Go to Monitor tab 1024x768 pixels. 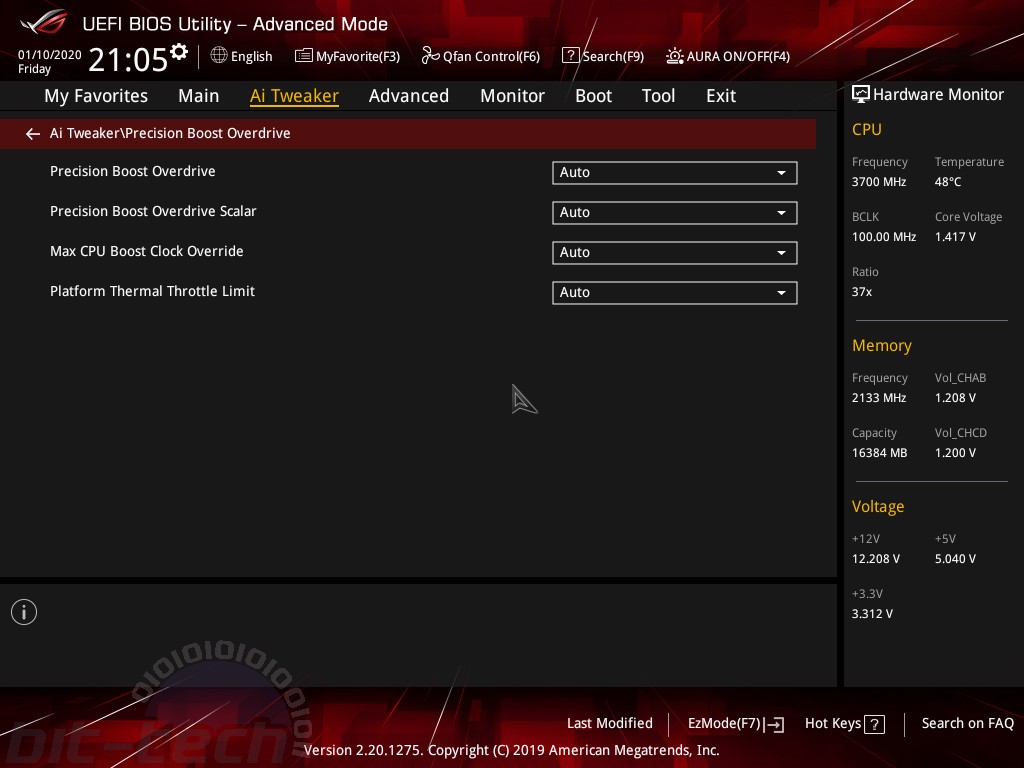[x=512, y=96]
